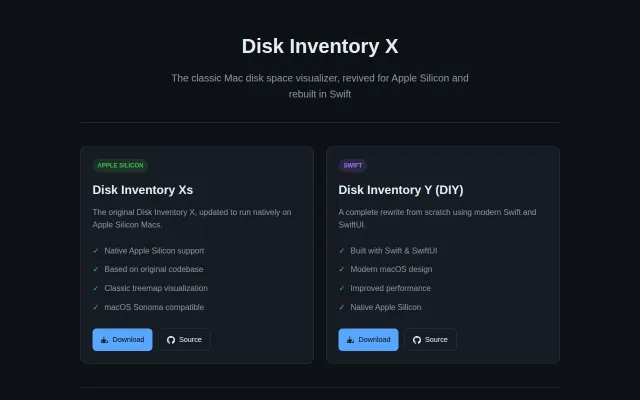Click the Disk Inventory X page title
The width and height of the screenshot is (640, 400).
320,46
